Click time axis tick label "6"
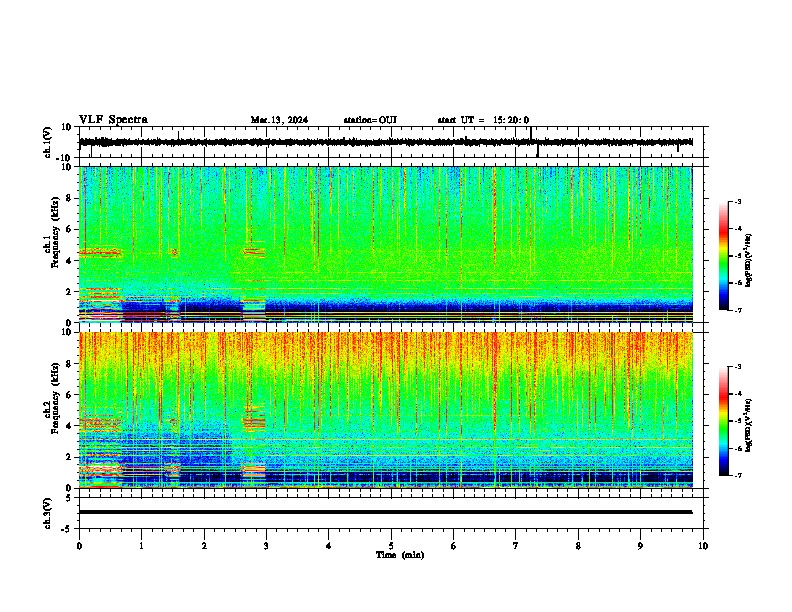The image size is (792, 612). [x=454, y=546]
